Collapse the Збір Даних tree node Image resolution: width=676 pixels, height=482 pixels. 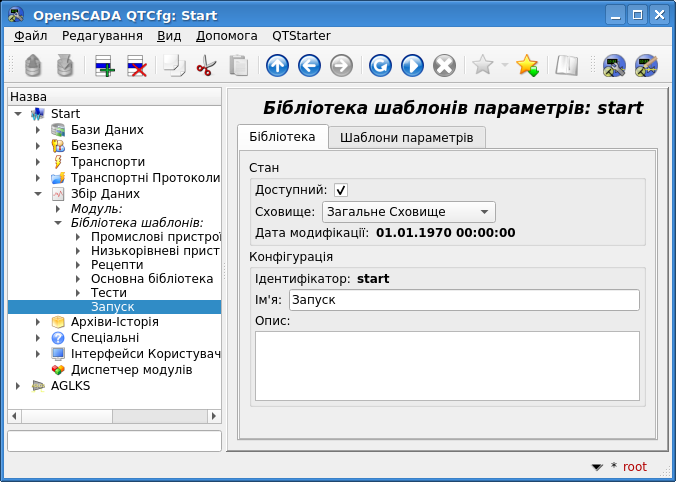click(38, 194)
